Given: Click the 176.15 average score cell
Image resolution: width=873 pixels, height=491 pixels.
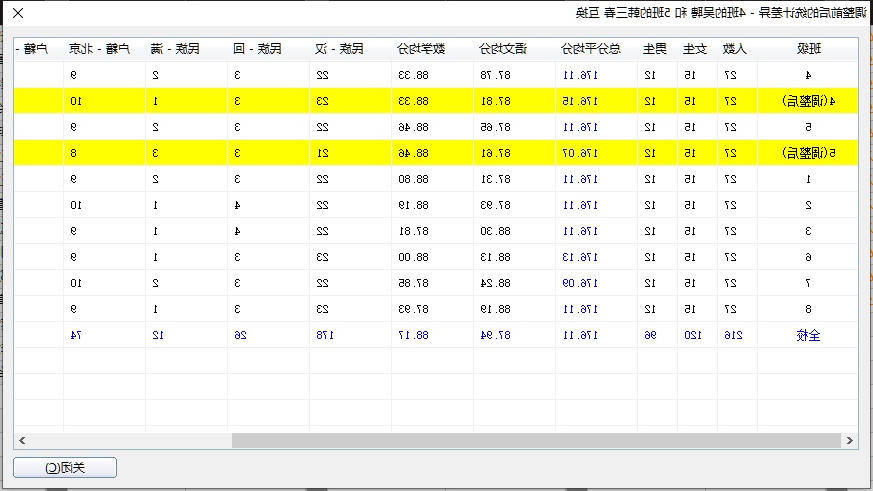Looking at the screenshot, I should [596, 101].
